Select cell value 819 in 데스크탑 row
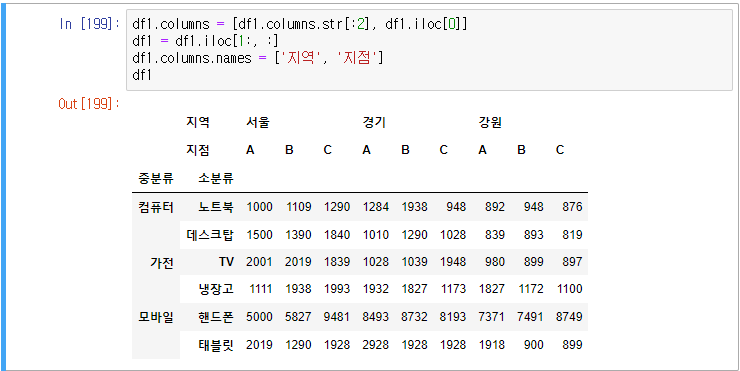Image resolution: width=740 pixels, height=371 pixels. tap(572, 235)
